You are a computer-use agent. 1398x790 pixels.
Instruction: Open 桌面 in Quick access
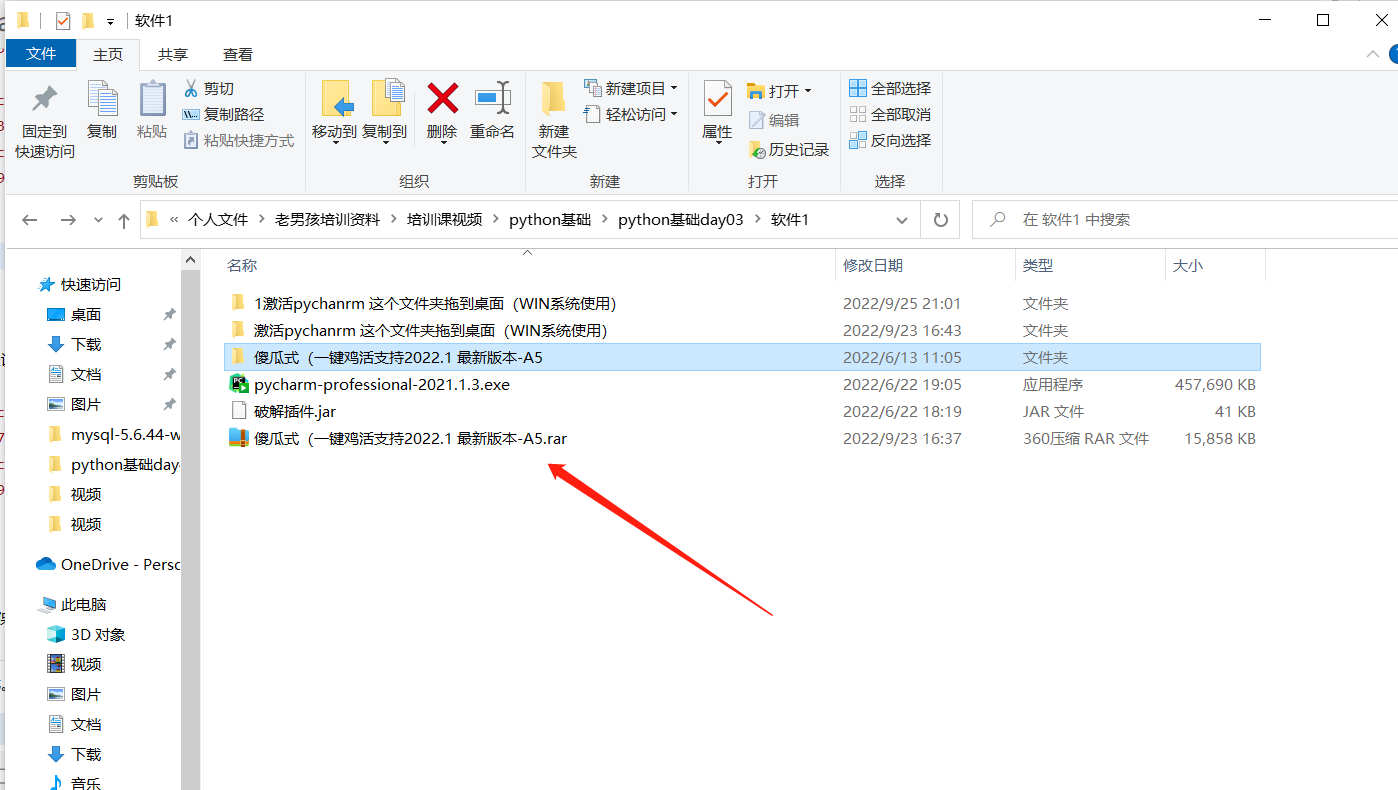coord(86,315)
